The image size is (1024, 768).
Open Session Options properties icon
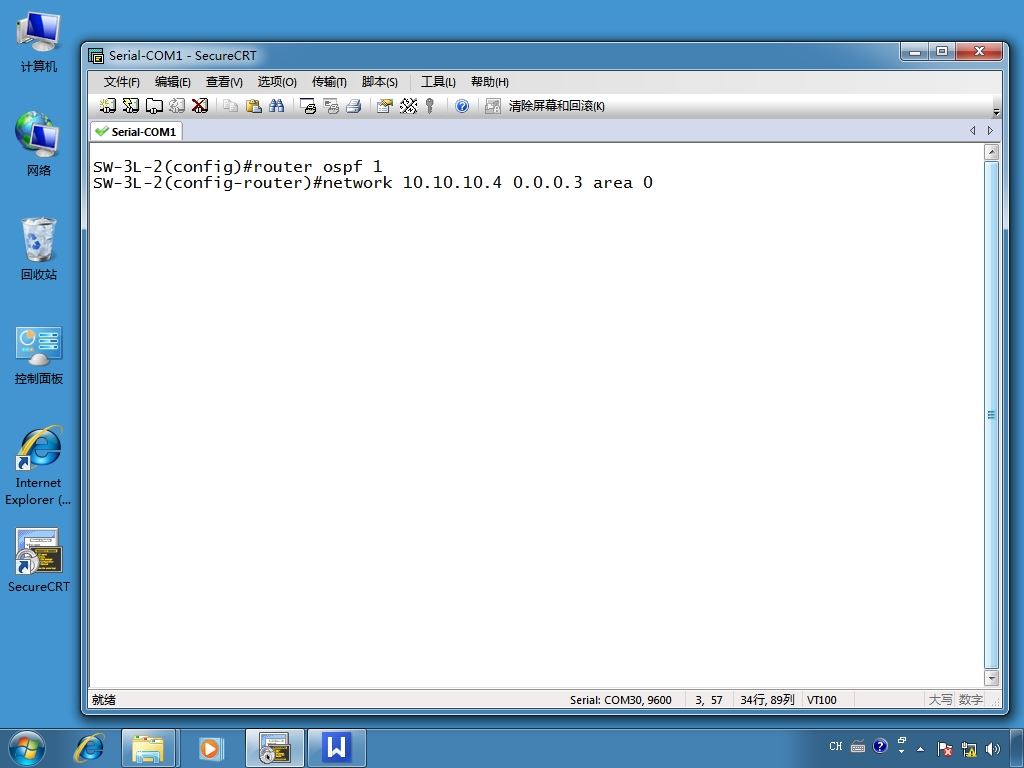coord(385,106)
